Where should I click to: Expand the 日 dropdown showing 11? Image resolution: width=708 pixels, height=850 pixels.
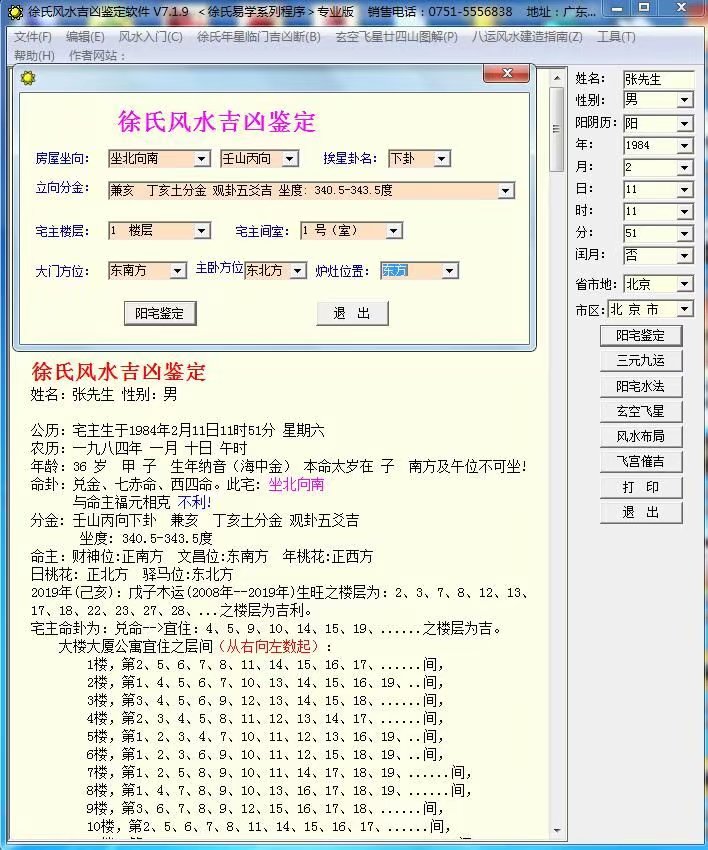click(x=685, y=190)
